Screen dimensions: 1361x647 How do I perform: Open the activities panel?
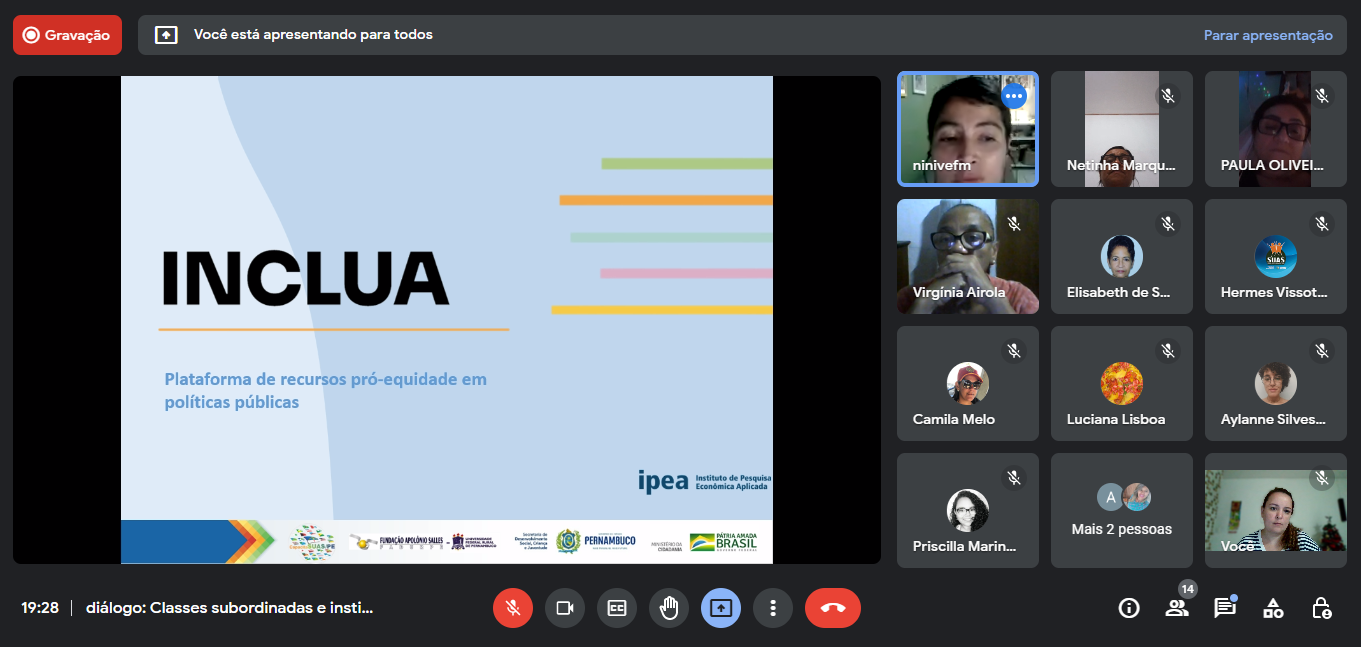click(1272, 608)
